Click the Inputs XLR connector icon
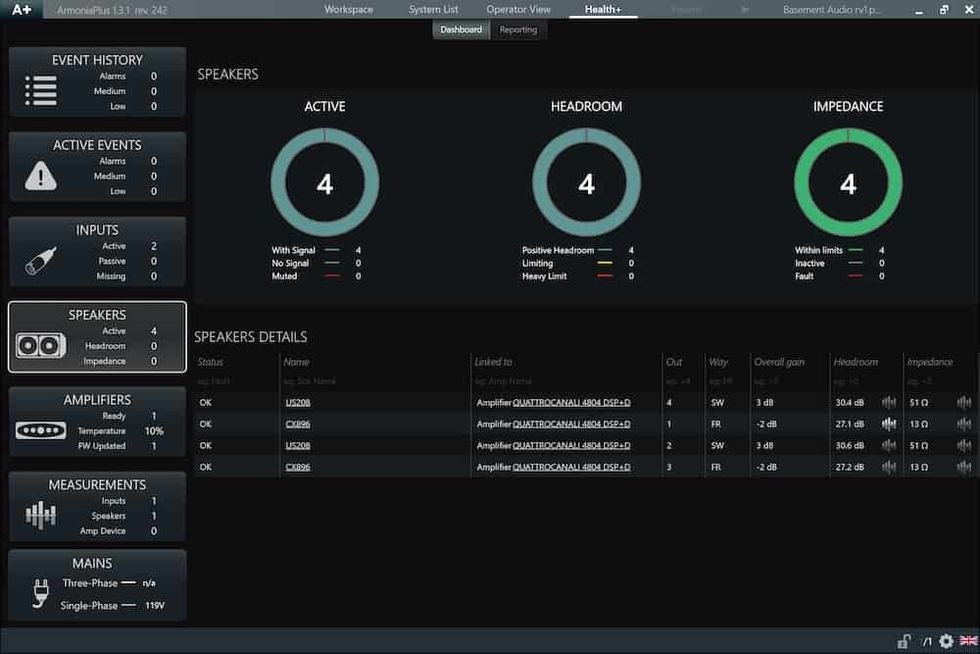 (40, 261)
